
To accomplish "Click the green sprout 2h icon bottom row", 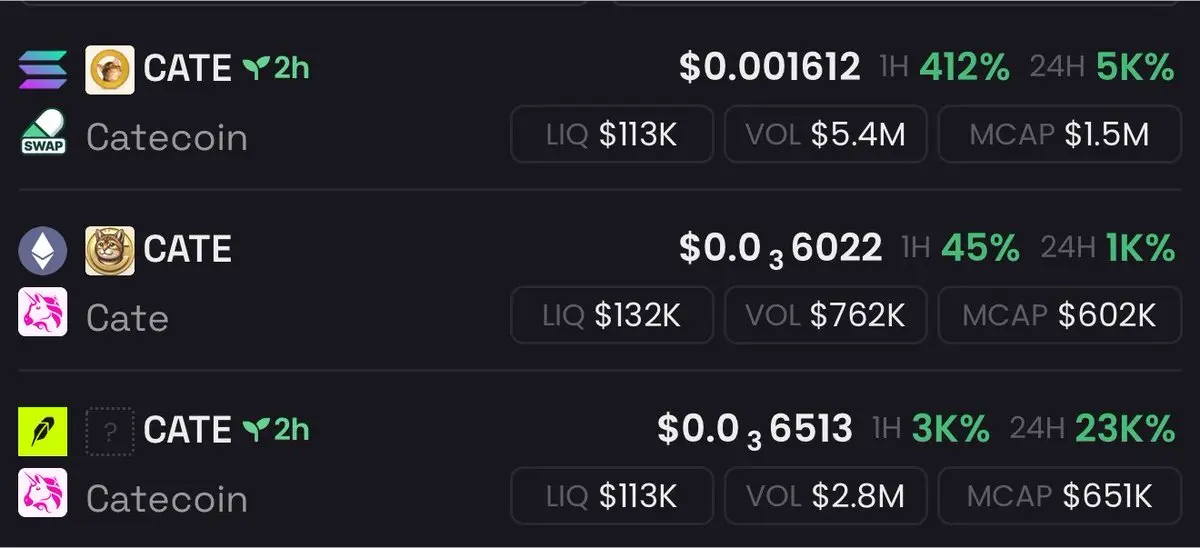I will tap(275, 429).
